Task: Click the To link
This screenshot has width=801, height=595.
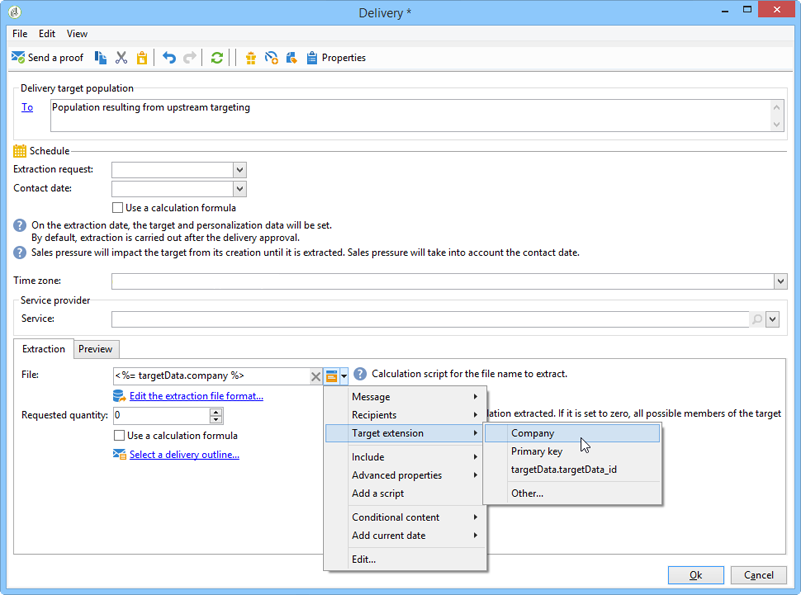Action: pos(27,108)
